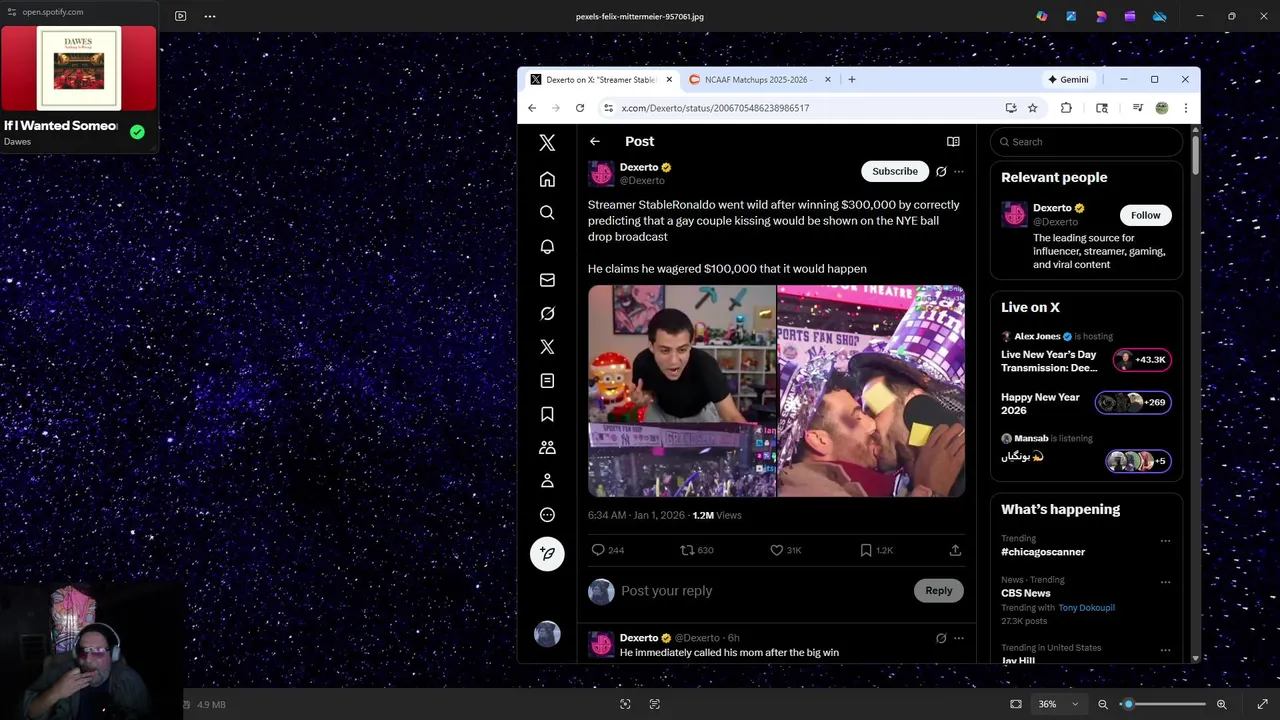Click Tony Dokoupil trending link
This screenshot has width=1280, height=720.
pos(1087,608)
